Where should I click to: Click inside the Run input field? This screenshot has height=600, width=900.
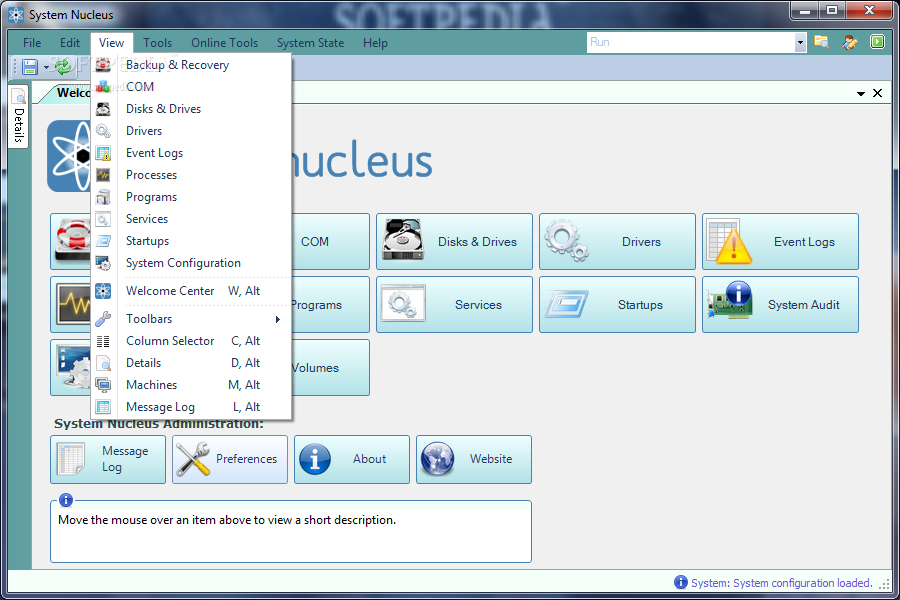point(690,42)
